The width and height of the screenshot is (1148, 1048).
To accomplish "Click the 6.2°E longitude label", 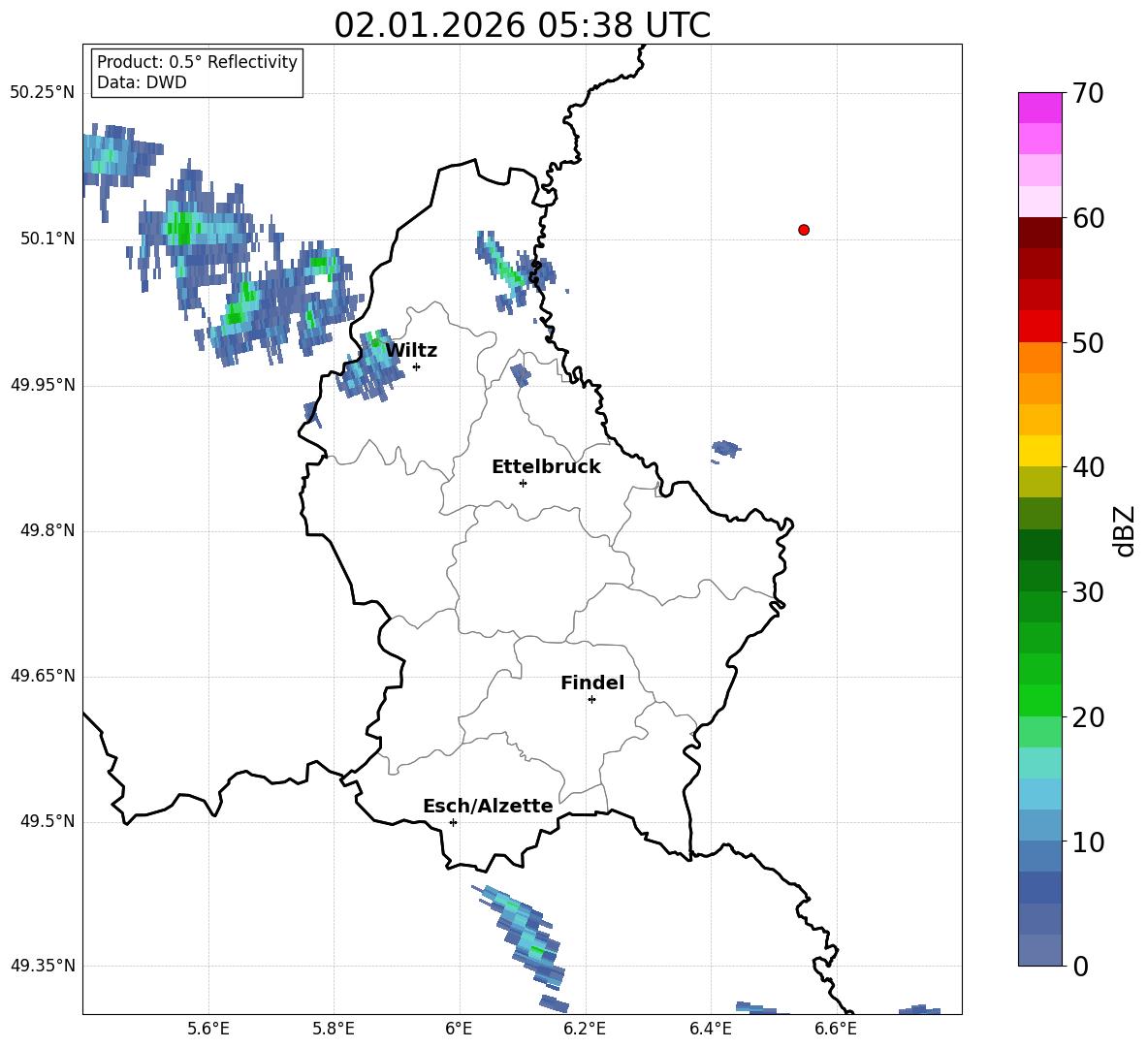I will 585,1029.
